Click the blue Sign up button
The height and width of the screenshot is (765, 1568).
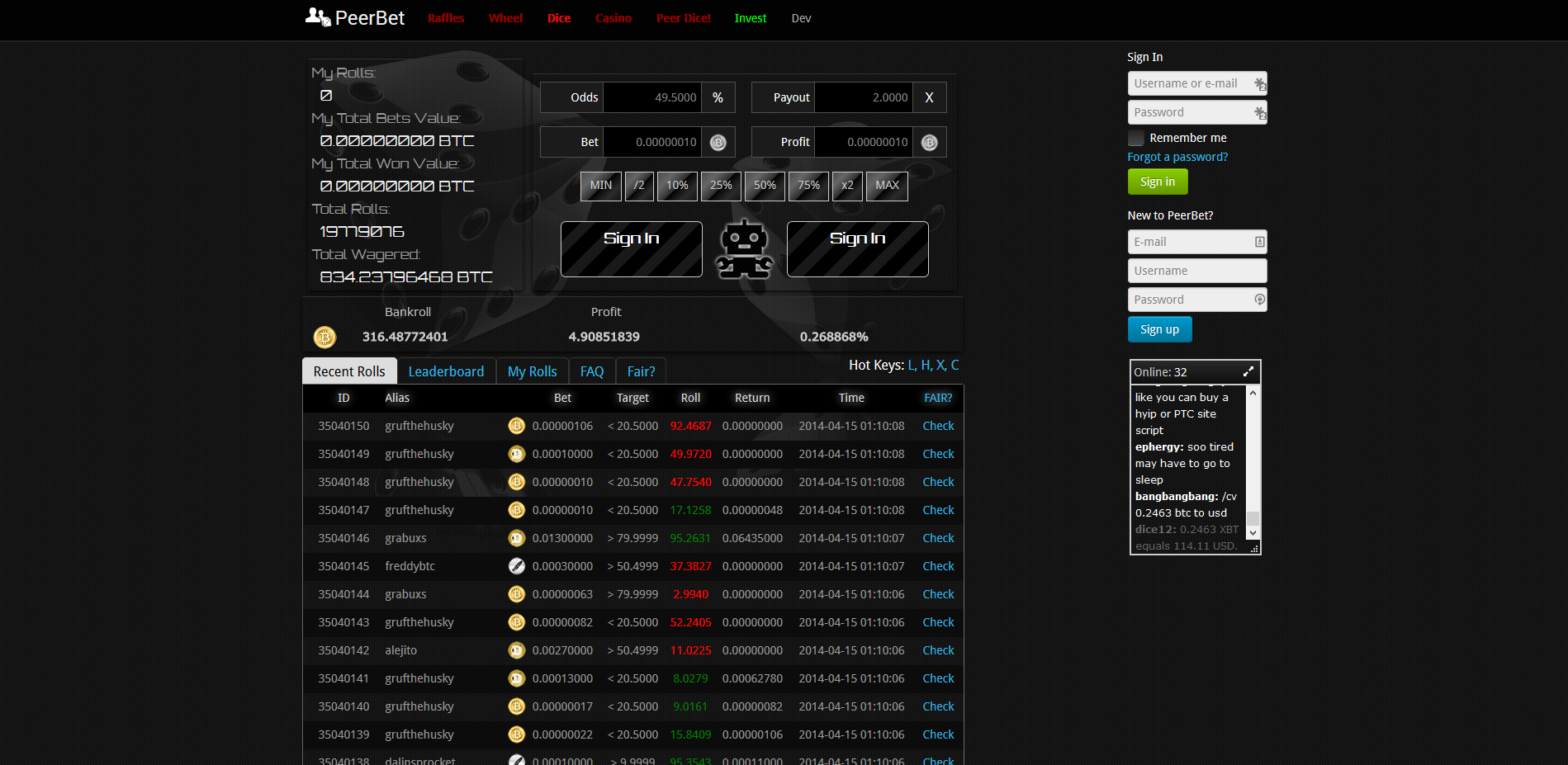click(1159, 329)
